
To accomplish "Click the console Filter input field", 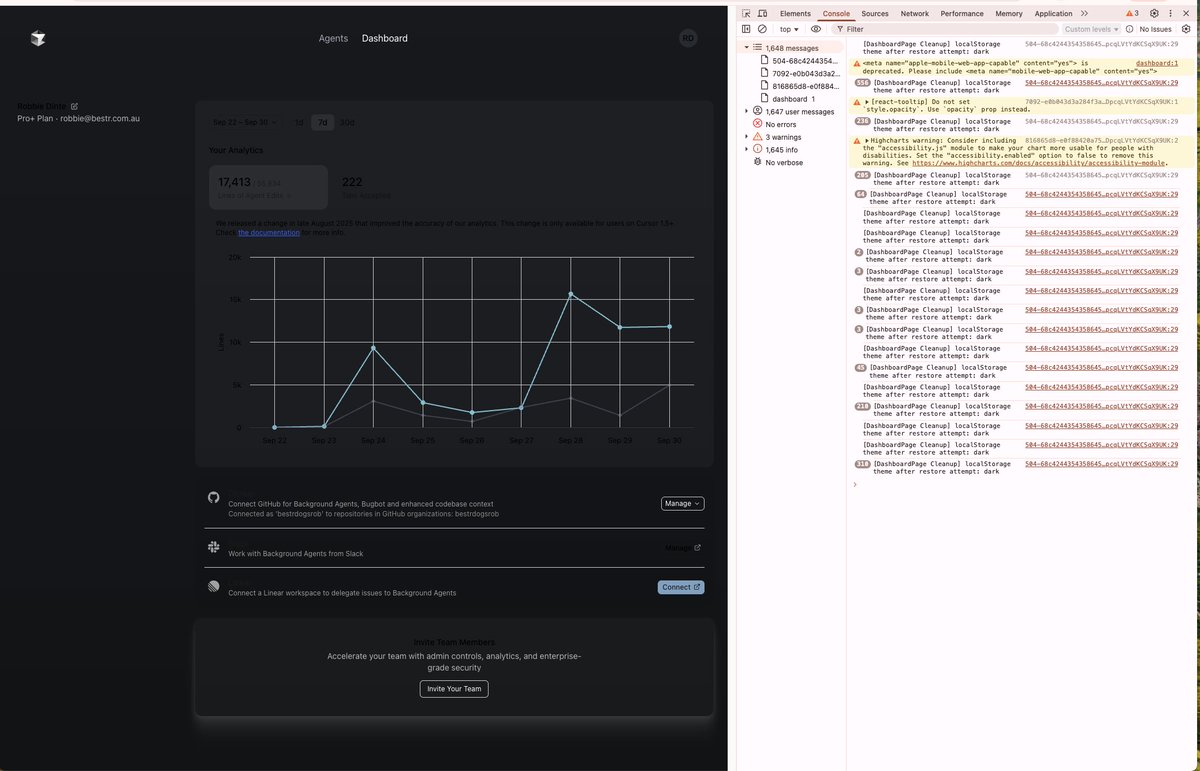I will [x=945, y=29].
